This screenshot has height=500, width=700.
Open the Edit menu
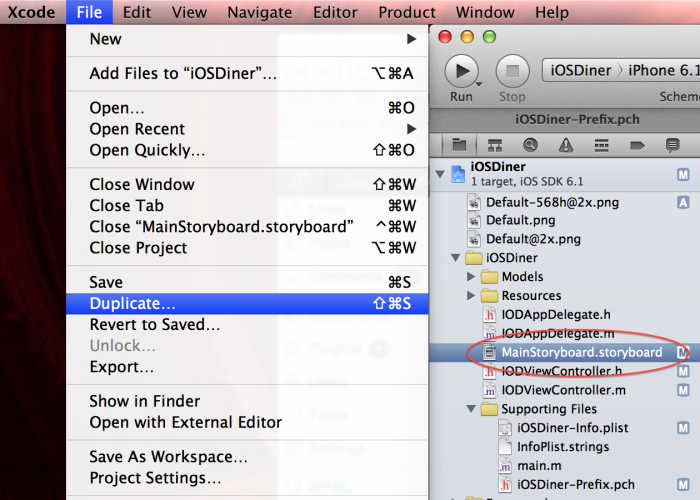[x=137, y=12]
